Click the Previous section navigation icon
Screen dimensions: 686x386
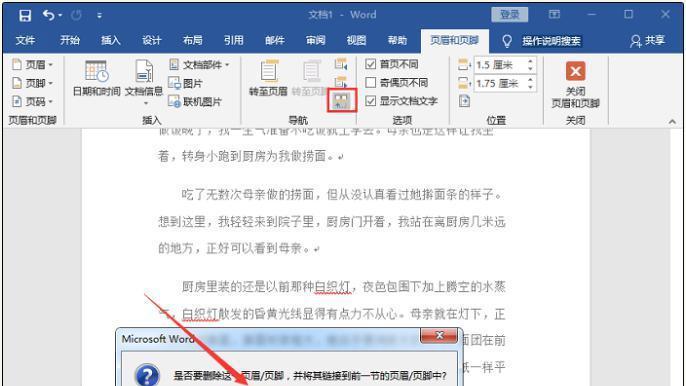(x=341, y=64)
